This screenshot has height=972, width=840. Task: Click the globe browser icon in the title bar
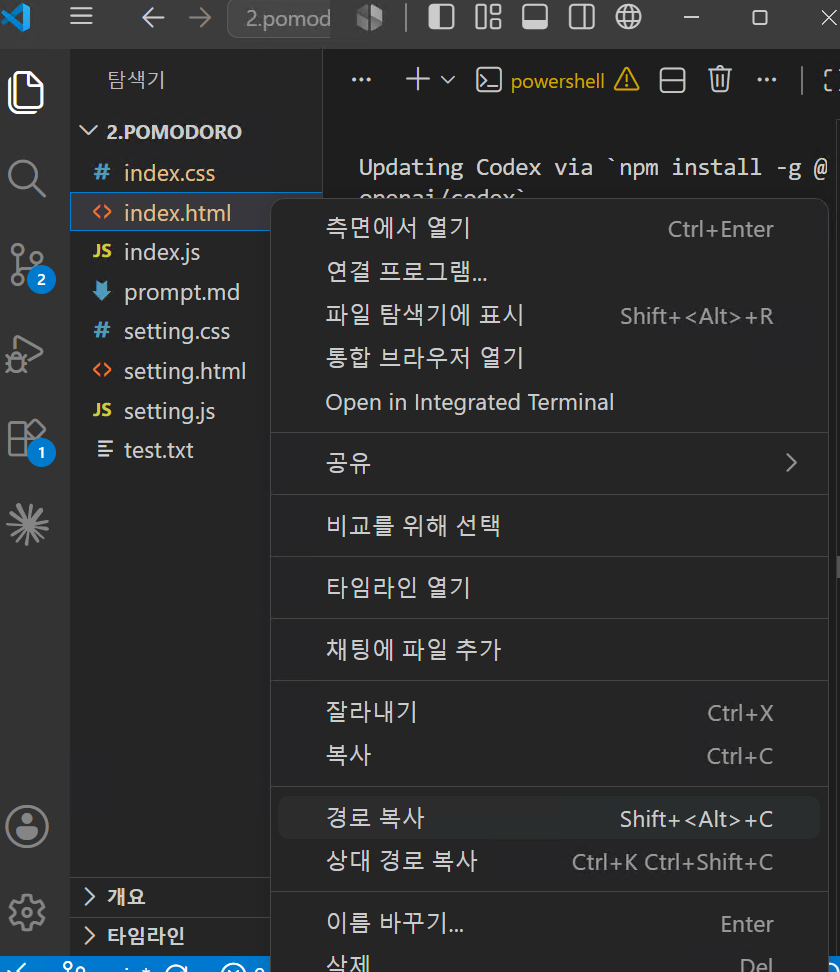pos(628,17)
